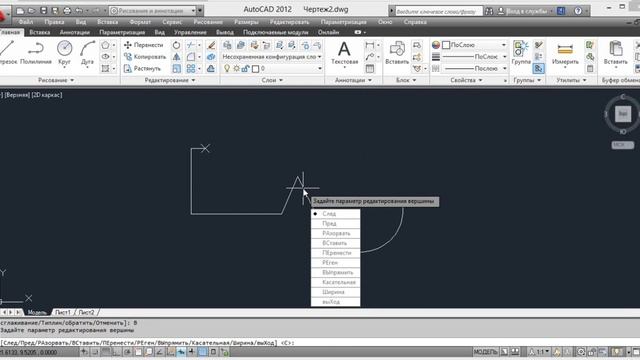Toggle group selection in Группы panel
The image size is (640, 360).
[x=539, y=69]
